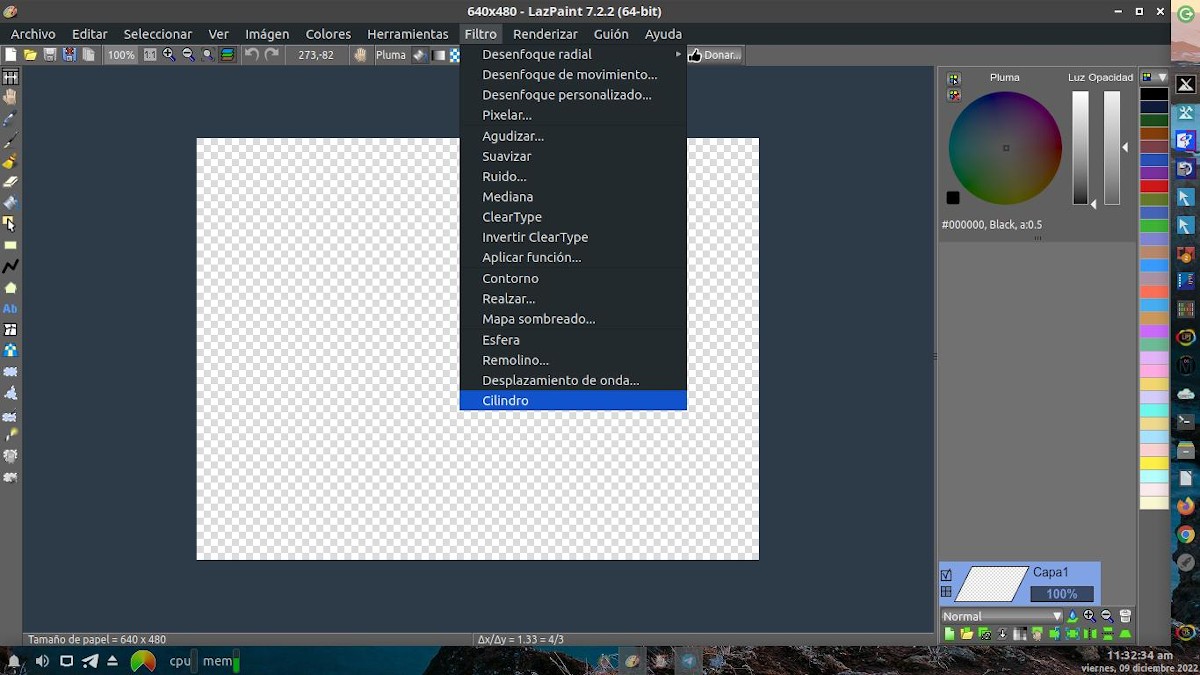This screenshot has width=1200, height=675.
Task: Select the Pen tool in the toolbox
Action: click(10, 139)
